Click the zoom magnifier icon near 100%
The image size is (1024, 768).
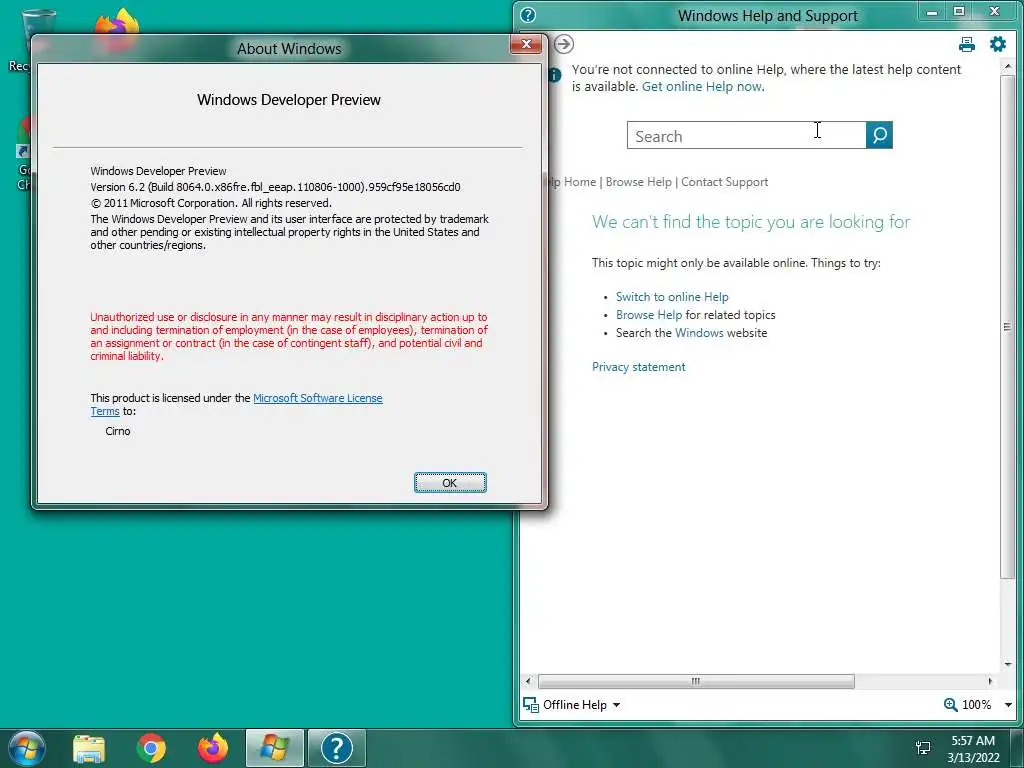(950, 705)
